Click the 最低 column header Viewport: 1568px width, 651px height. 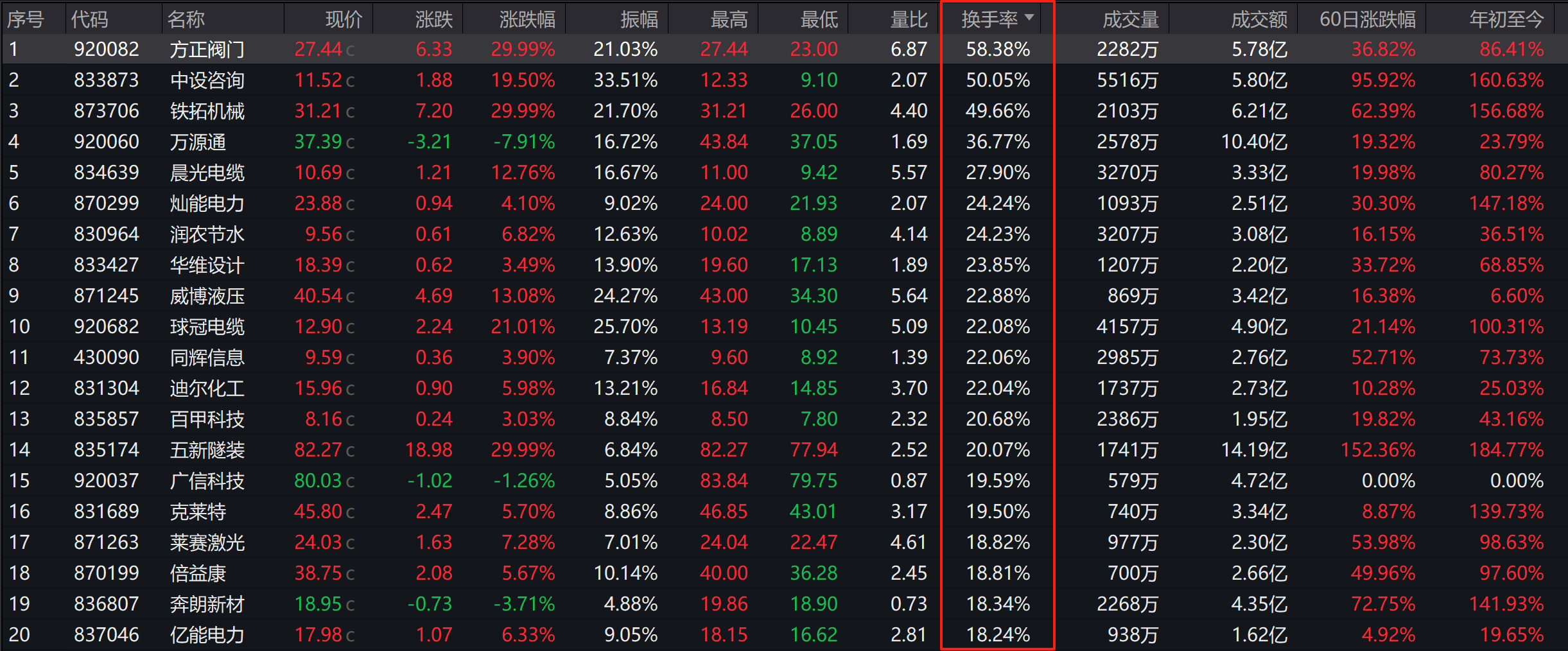point(819,19)
